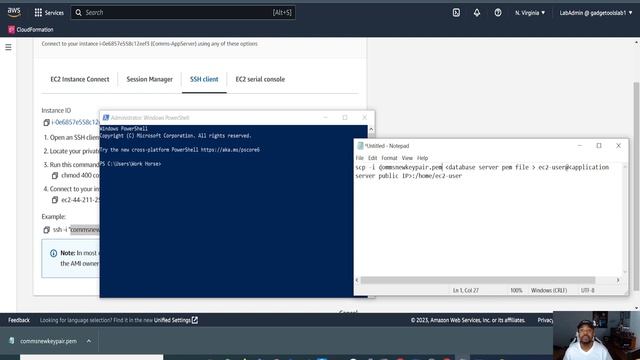Open Notepad View menu
The image size is (640, 360).
[407, 158]
